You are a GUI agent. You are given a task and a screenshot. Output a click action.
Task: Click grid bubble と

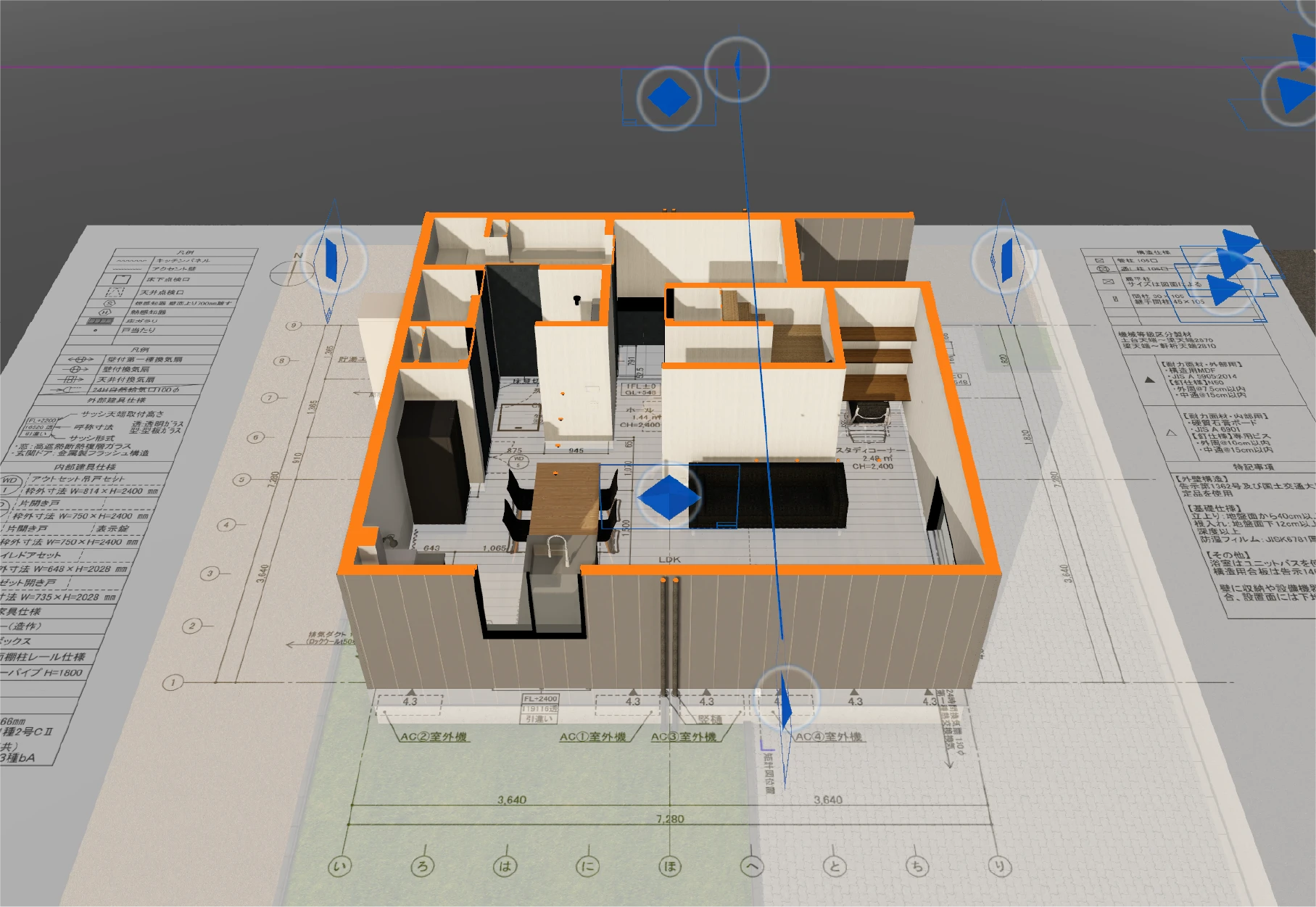(x=835, y=866)
